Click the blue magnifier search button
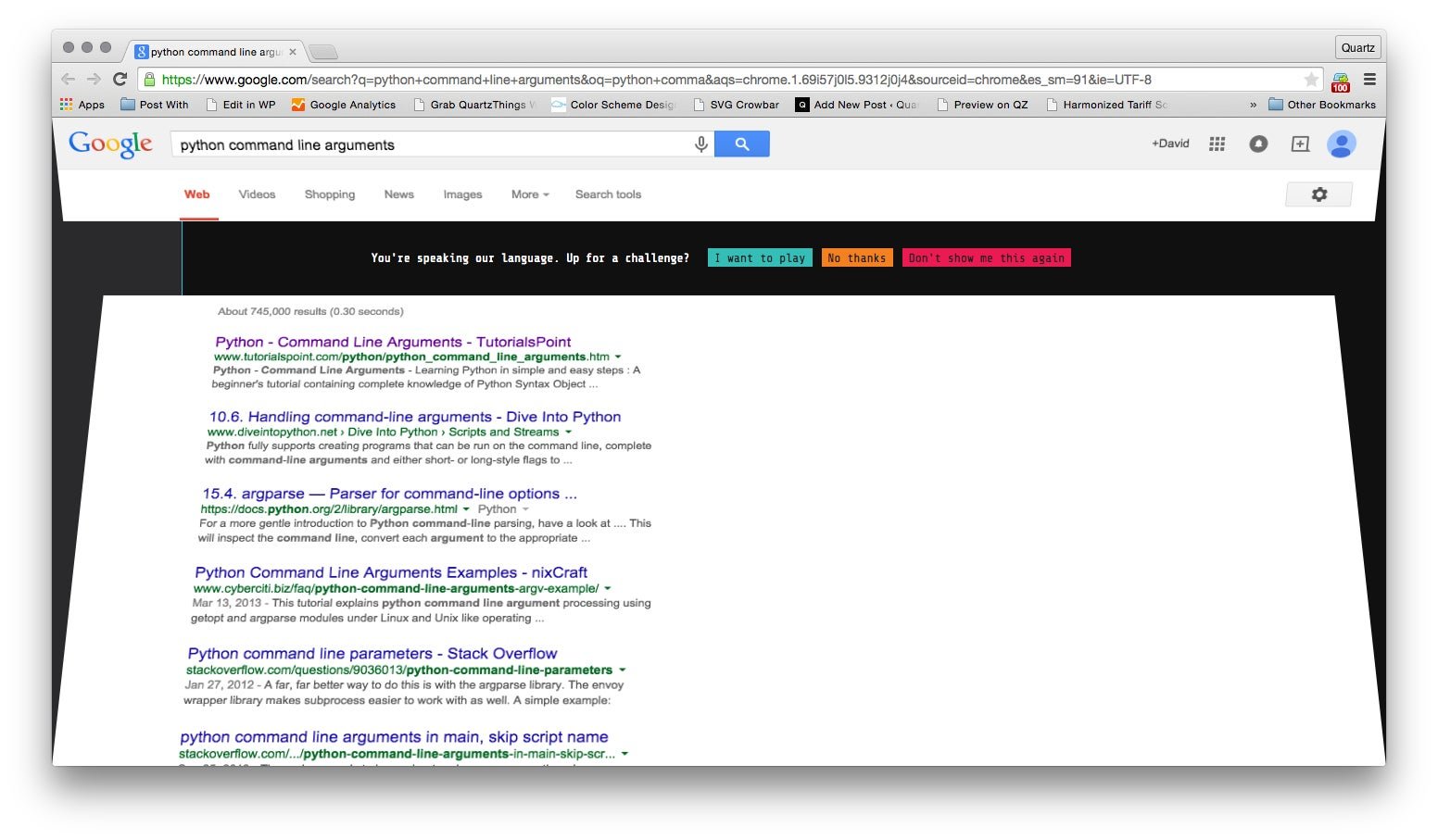 pyautogui.click(x=741, y=144)
